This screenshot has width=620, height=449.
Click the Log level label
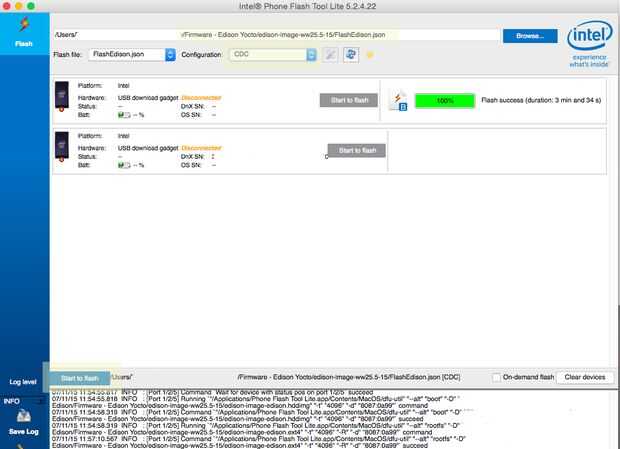(x=23, y=382)
